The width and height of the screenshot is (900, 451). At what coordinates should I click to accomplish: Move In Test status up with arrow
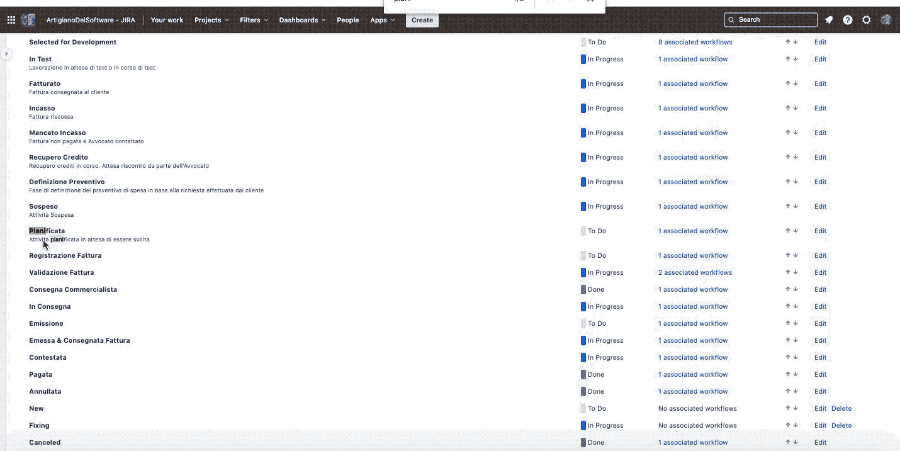point(788,59)
